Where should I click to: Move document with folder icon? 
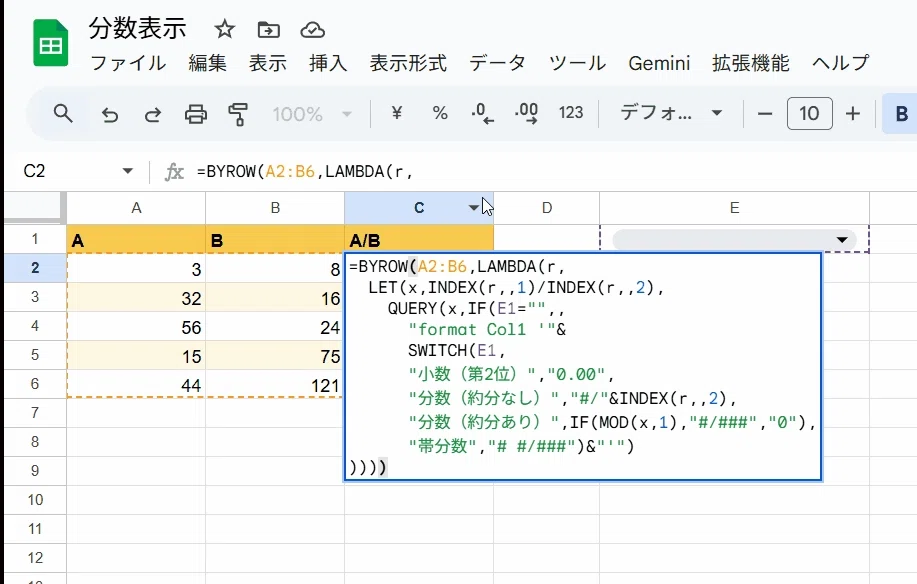click(268, 29)
